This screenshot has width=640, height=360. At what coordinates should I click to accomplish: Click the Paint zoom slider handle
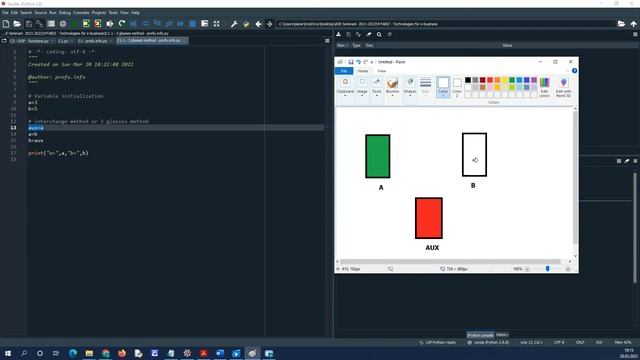(547, 269)
